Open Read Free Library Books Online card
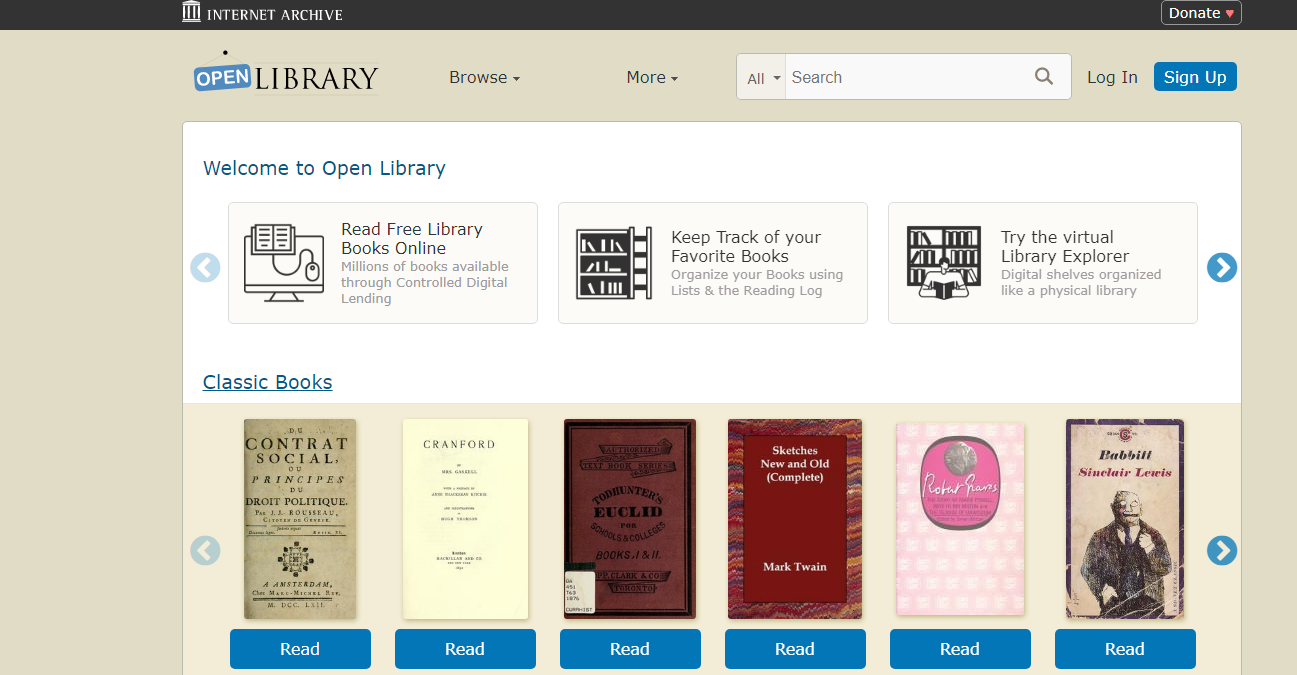The height and width of the screenshot is (675, 1297). click(x=383, y=263)
